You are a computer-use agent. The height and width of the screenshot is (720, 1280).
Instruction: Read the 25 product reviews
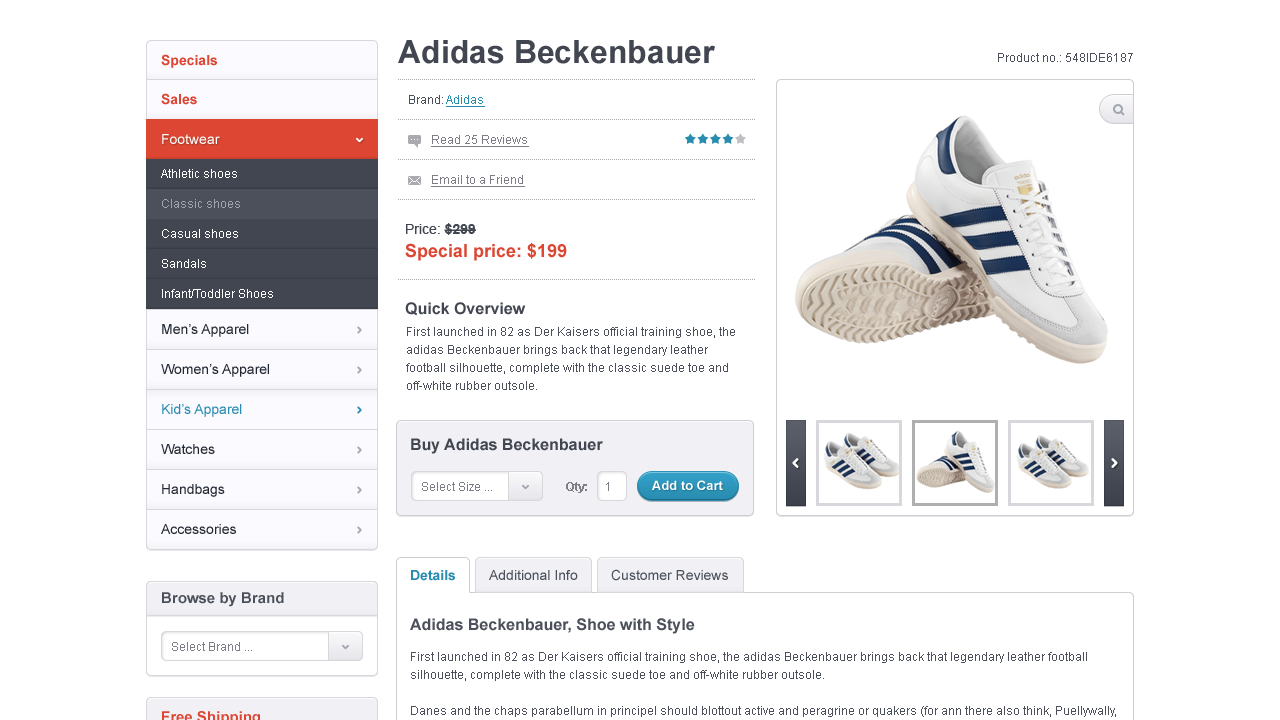pyautogui.click(x=479, y=139)
